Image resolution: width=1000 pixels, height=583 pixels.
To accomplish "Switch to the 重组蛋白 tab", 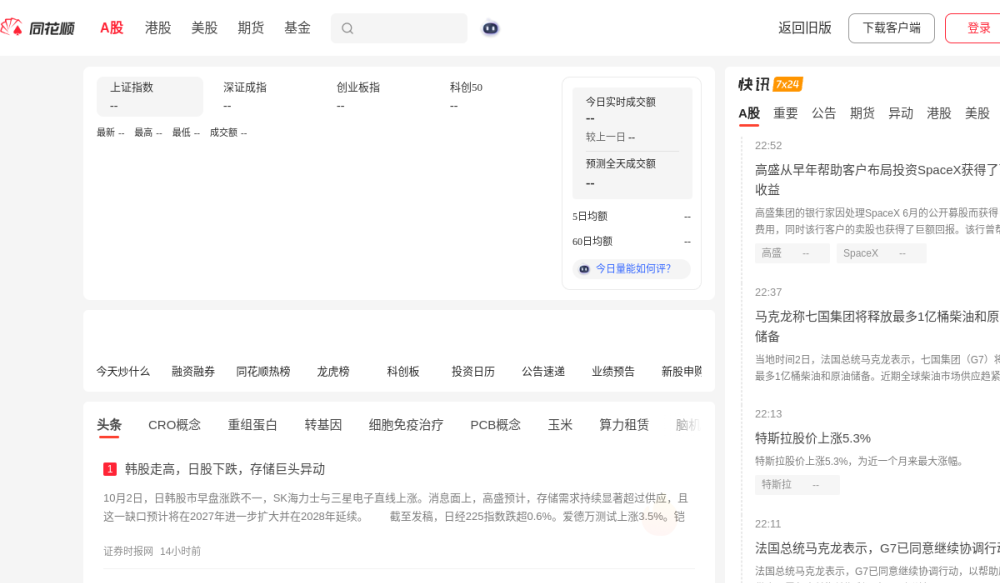I will pyautogui.click(x=253, y=425).
